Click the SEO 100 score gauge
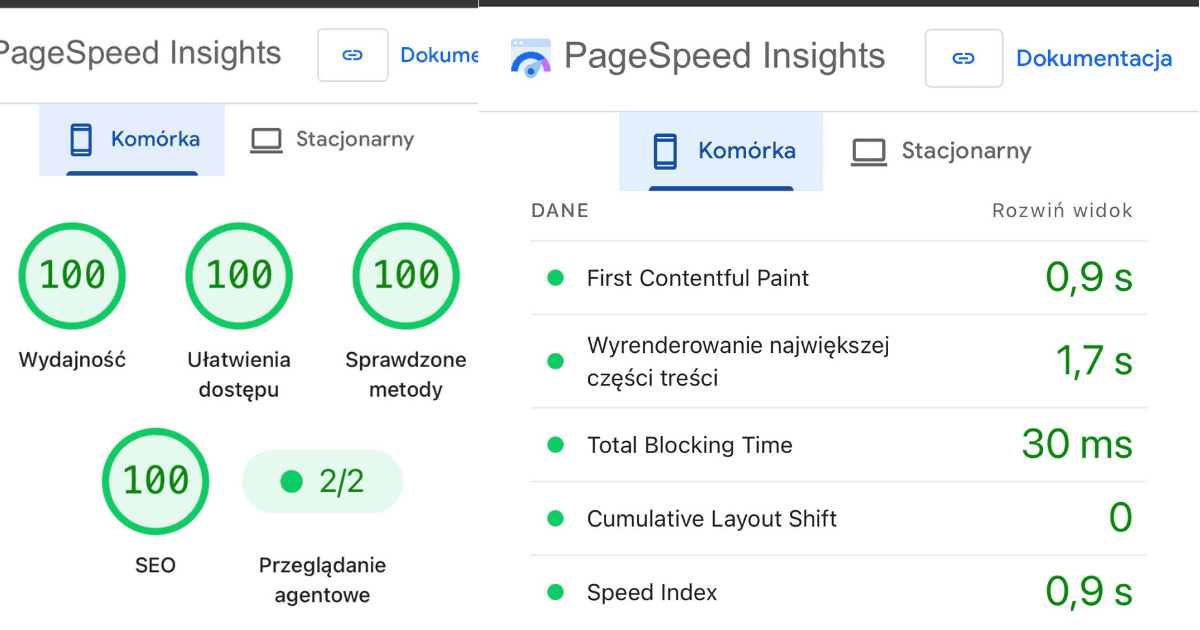This screenshot has width=1200, height=630. [x=155, y=481]
